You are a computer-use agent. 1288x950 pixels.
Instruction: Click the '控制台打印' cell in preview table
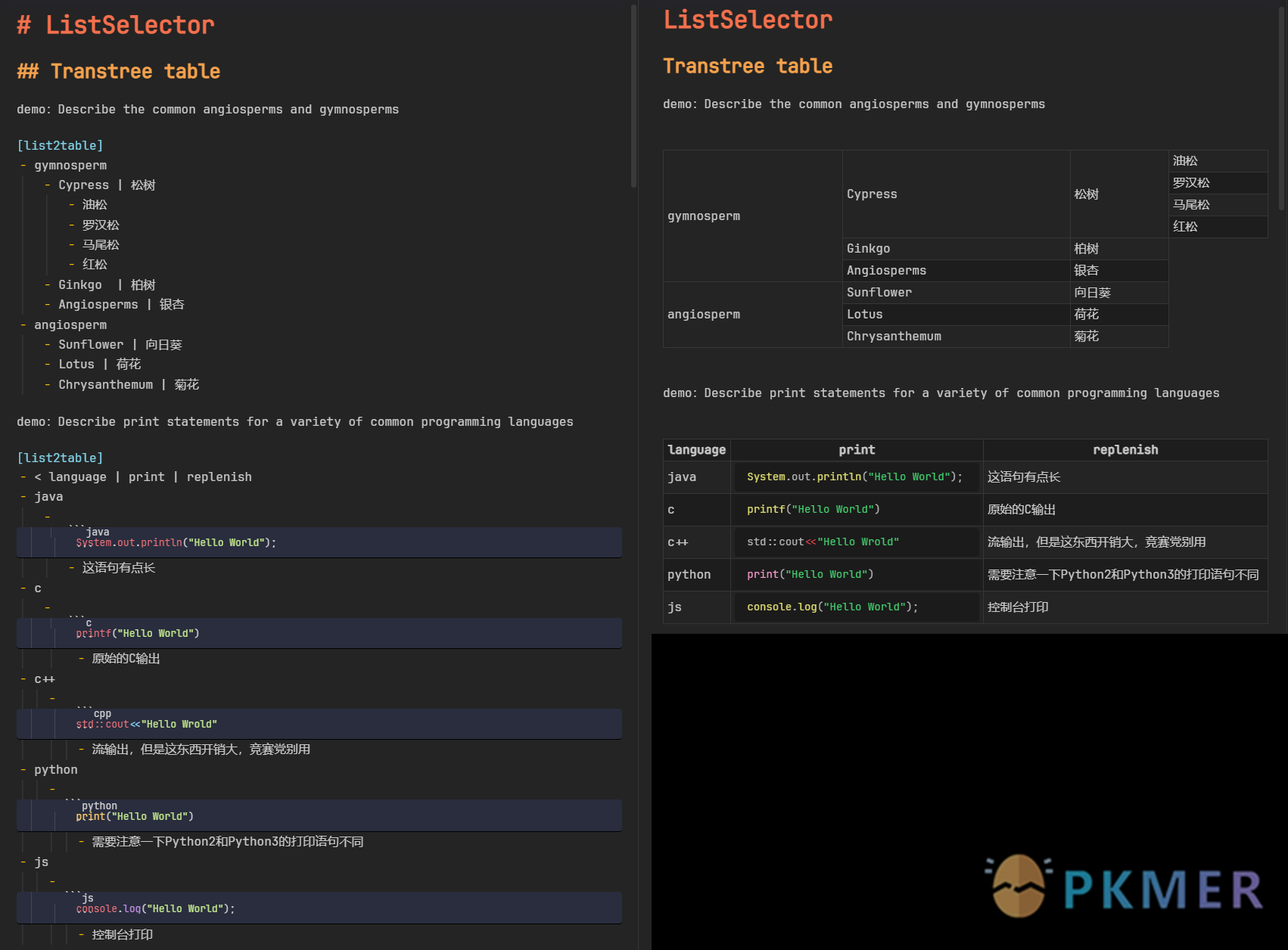[x=1125, y=607]
